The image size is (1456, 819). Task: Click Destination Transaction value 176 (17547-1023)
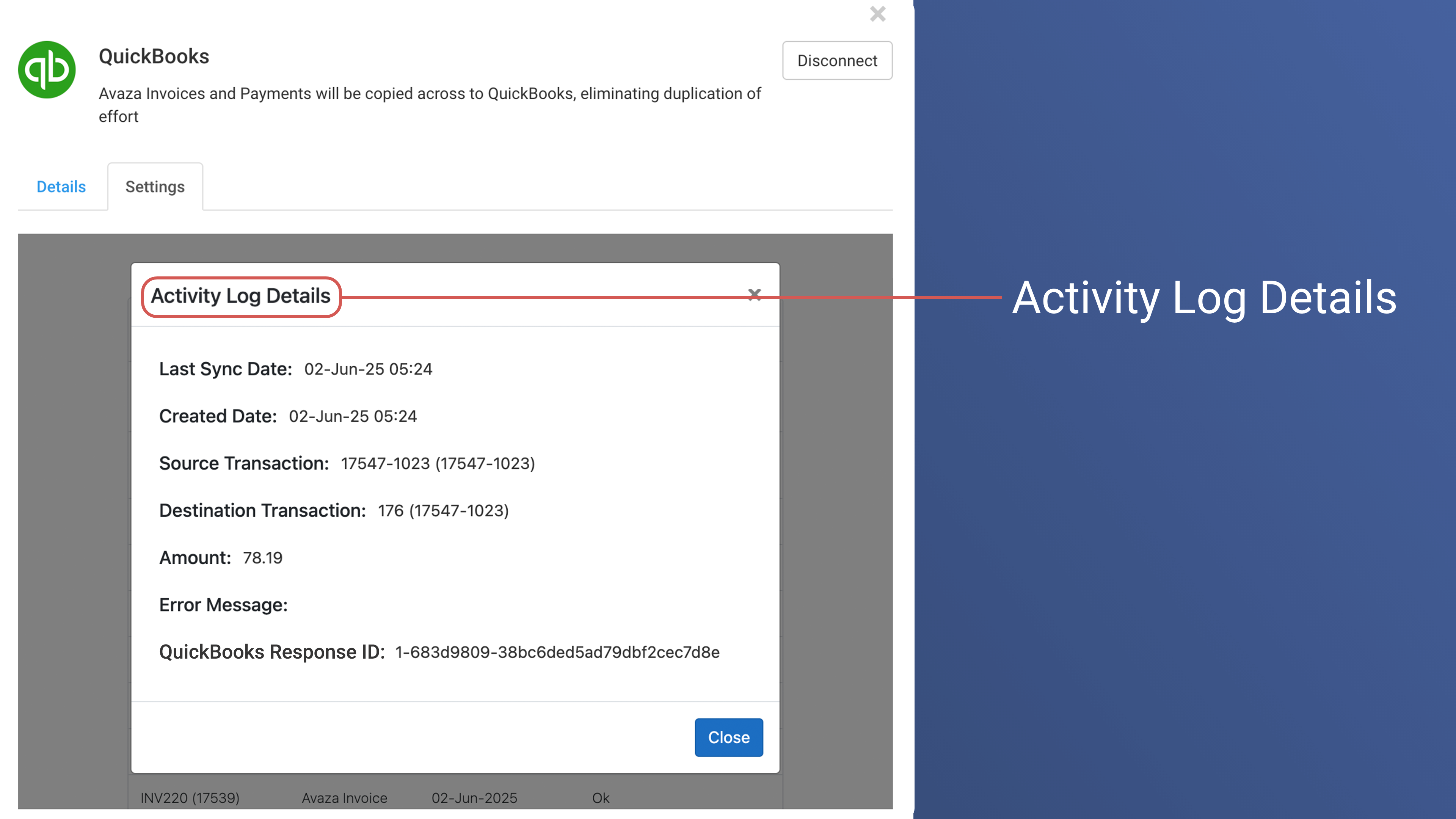click(443, 510)
